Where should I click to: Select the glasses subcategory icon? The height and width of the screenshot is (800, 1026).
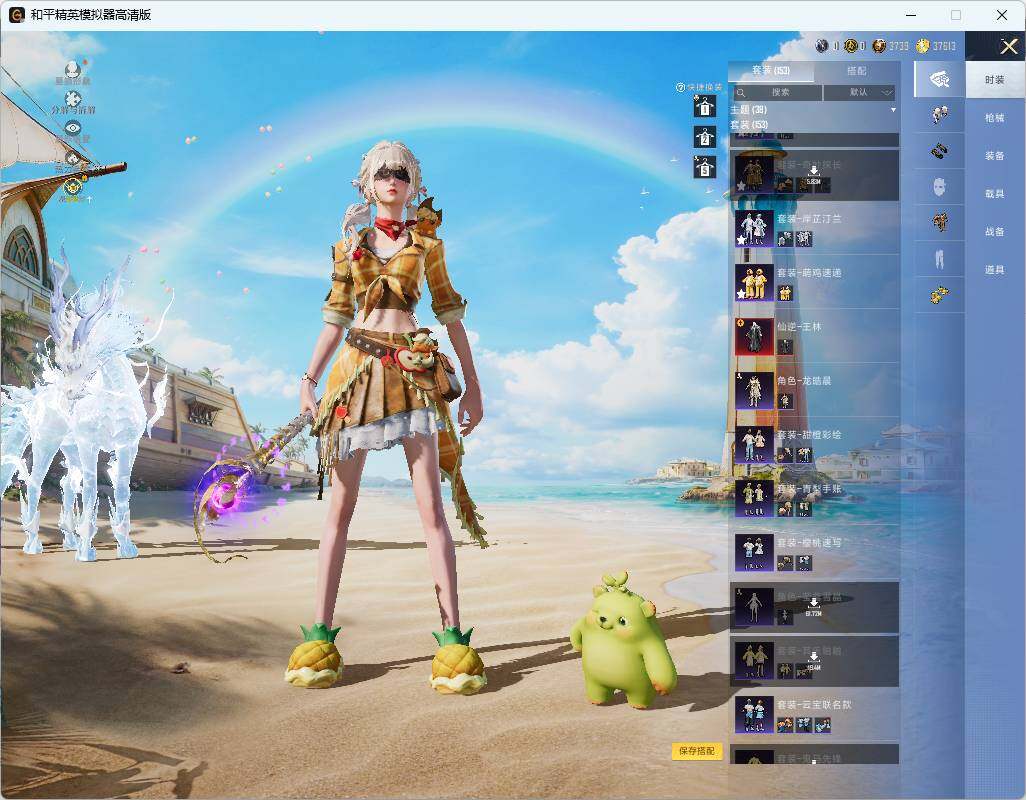(940, 151)
